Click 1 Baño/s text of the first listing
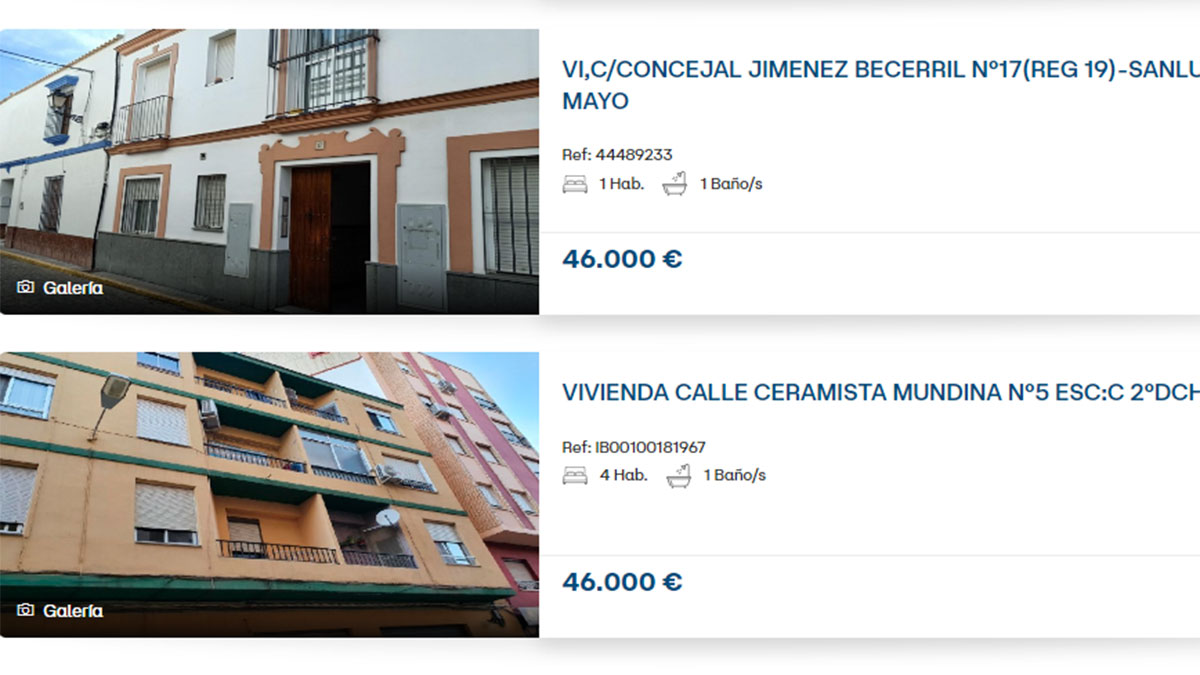1200x675 pixels. tap(731, 184)
